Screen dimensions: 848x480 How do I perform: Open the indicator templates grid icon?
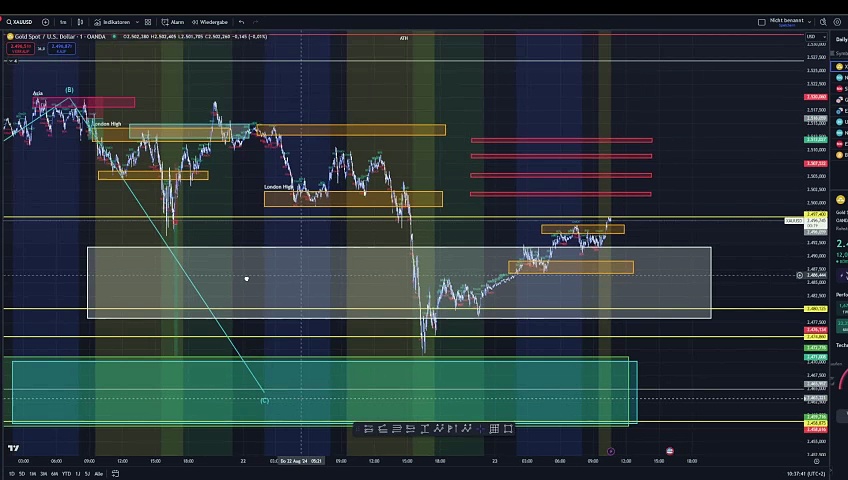pos(148,21)
